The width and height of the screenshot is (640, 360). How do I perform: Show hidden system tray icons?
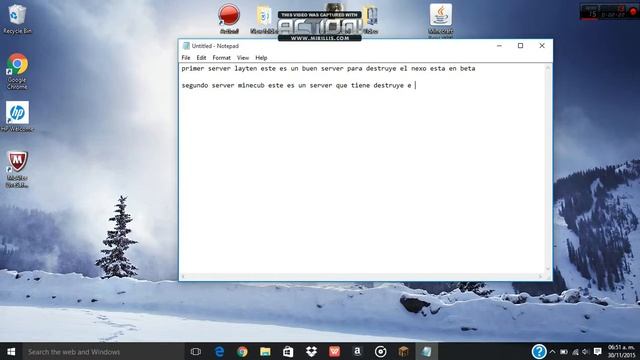[x=553, y=351]
